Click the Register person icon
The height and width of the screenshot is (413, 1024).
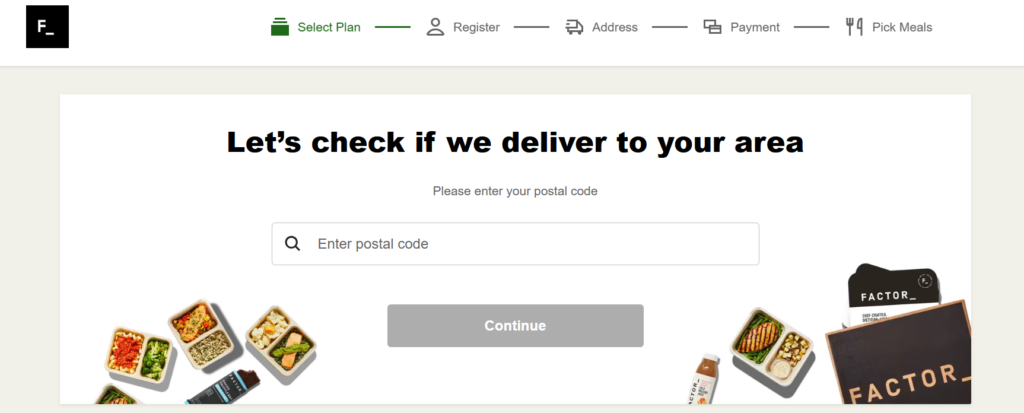coord(435,27)
